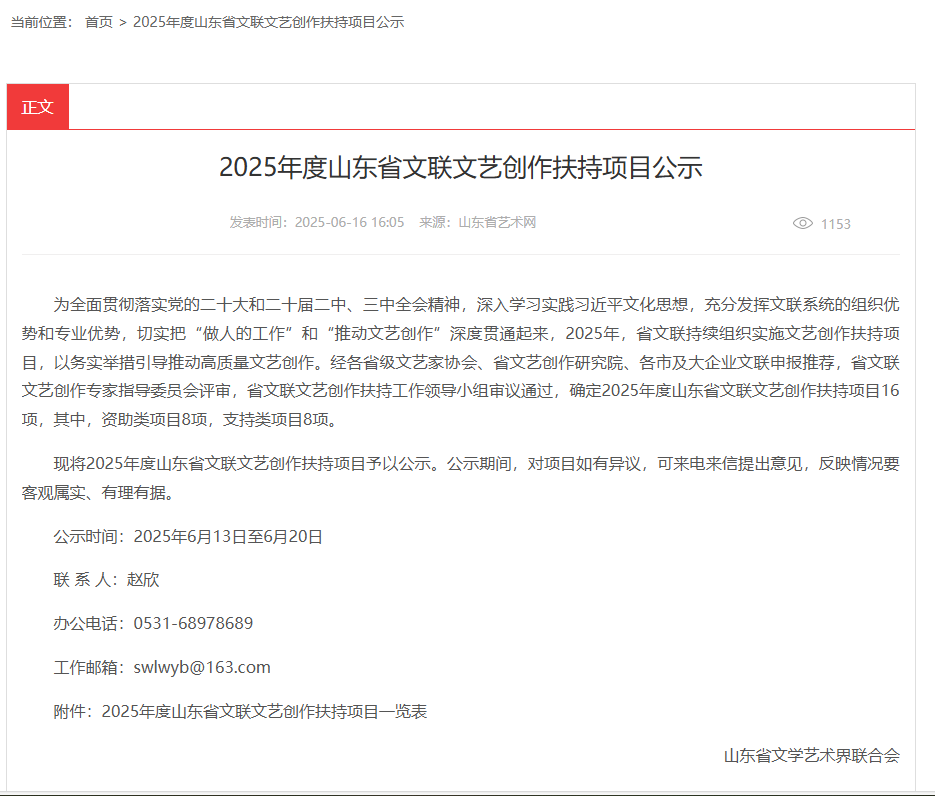Click the 来源 山东省艺术网 source text
The width and height of the screenshot is (935, 796).
click(x=477, y=222)
